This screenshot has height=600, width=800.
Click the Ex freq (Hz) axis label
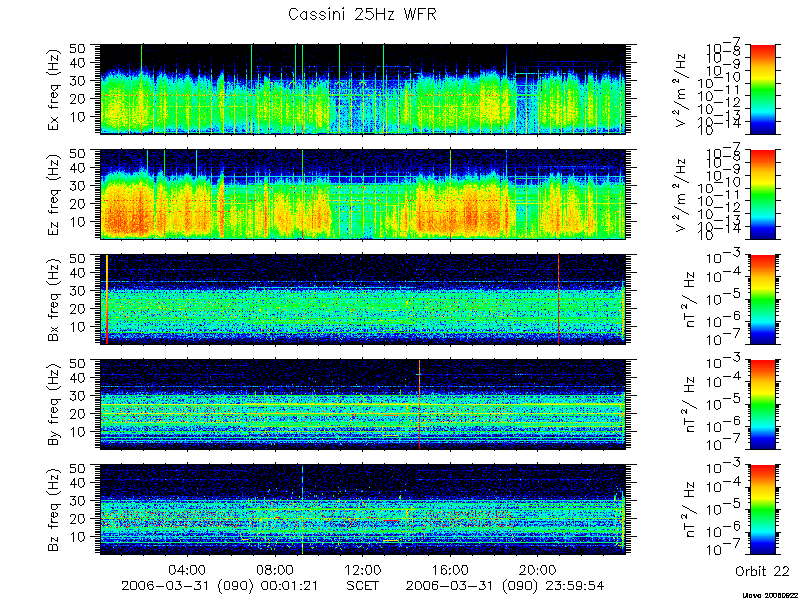pos(55,89)
